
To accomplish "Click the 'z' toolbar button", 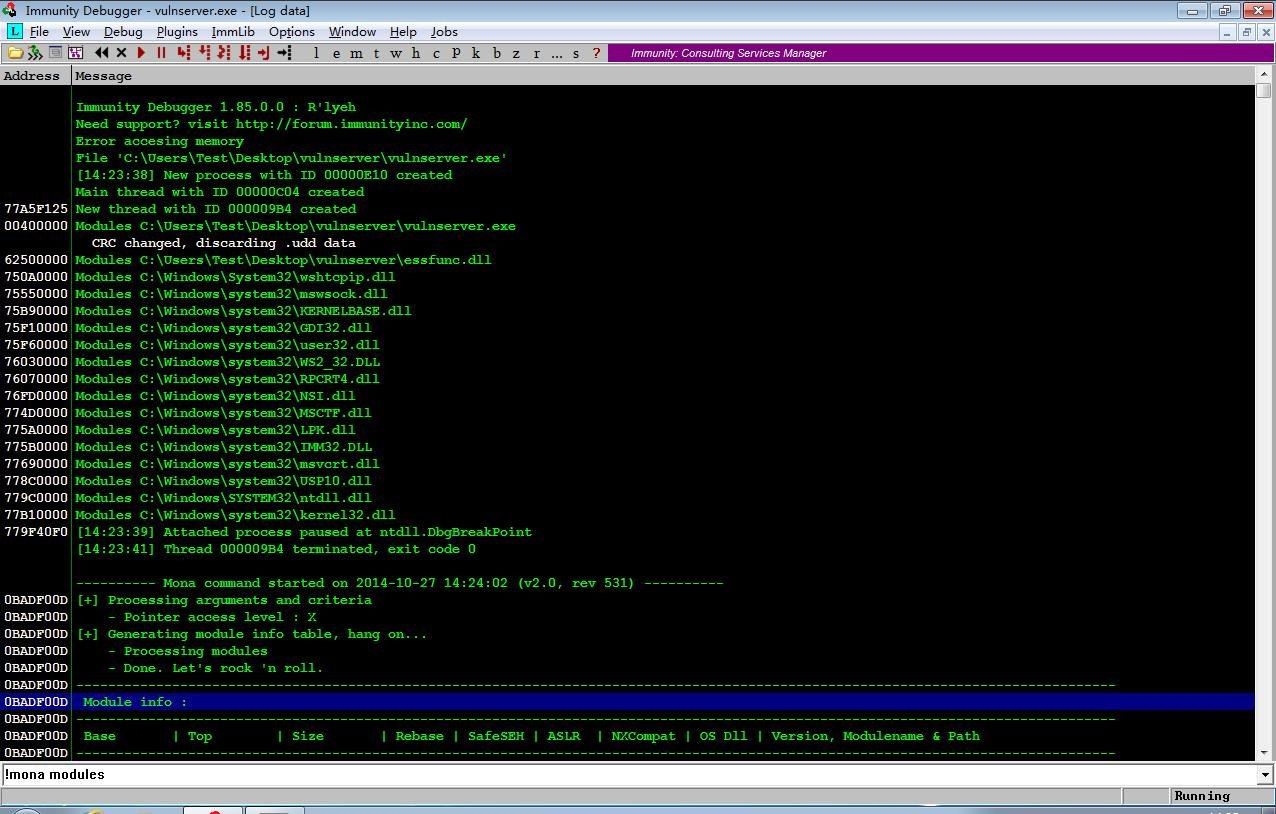I will point(516,53).
